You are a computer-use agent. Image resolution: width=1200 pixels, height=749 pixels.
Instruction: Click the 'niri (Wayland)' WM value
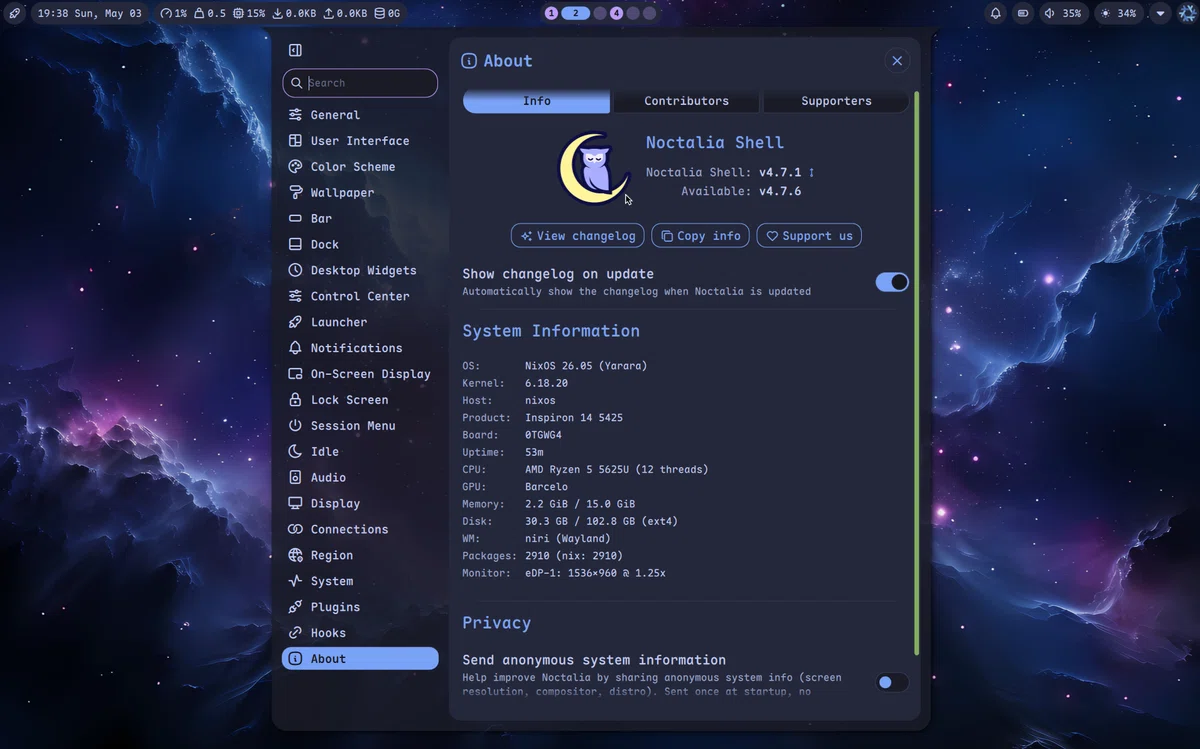(567, 538)
